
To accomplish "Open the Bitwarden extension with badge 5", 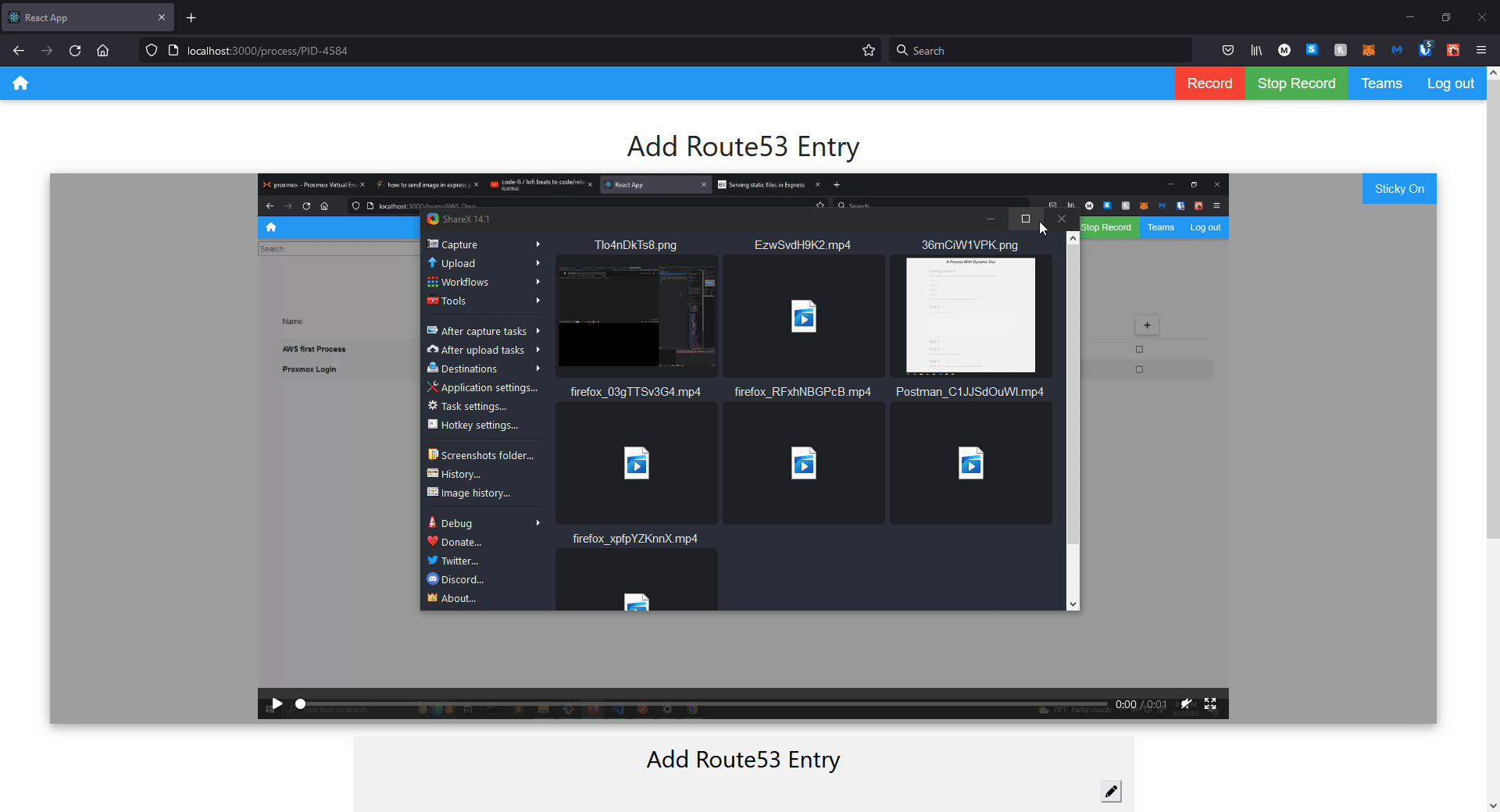I will 1425,51.
